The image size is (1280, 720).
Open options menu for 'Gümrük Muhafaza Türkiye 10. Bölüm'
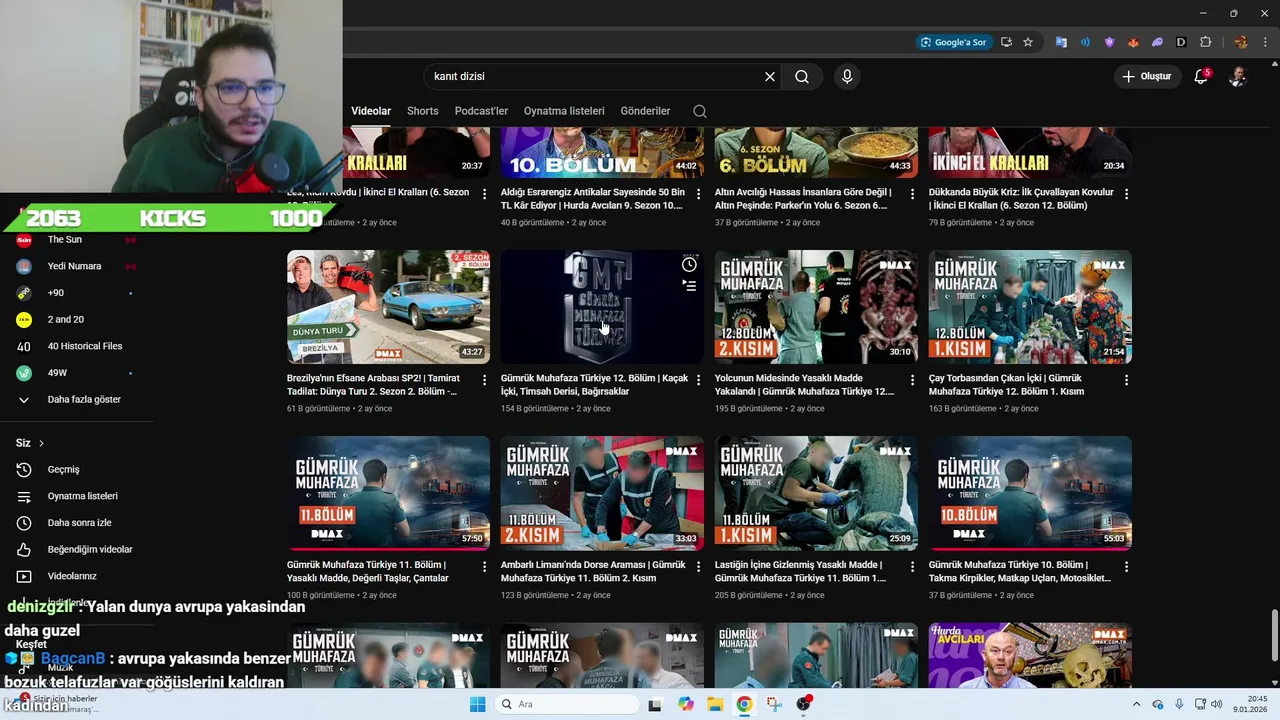1126,566
